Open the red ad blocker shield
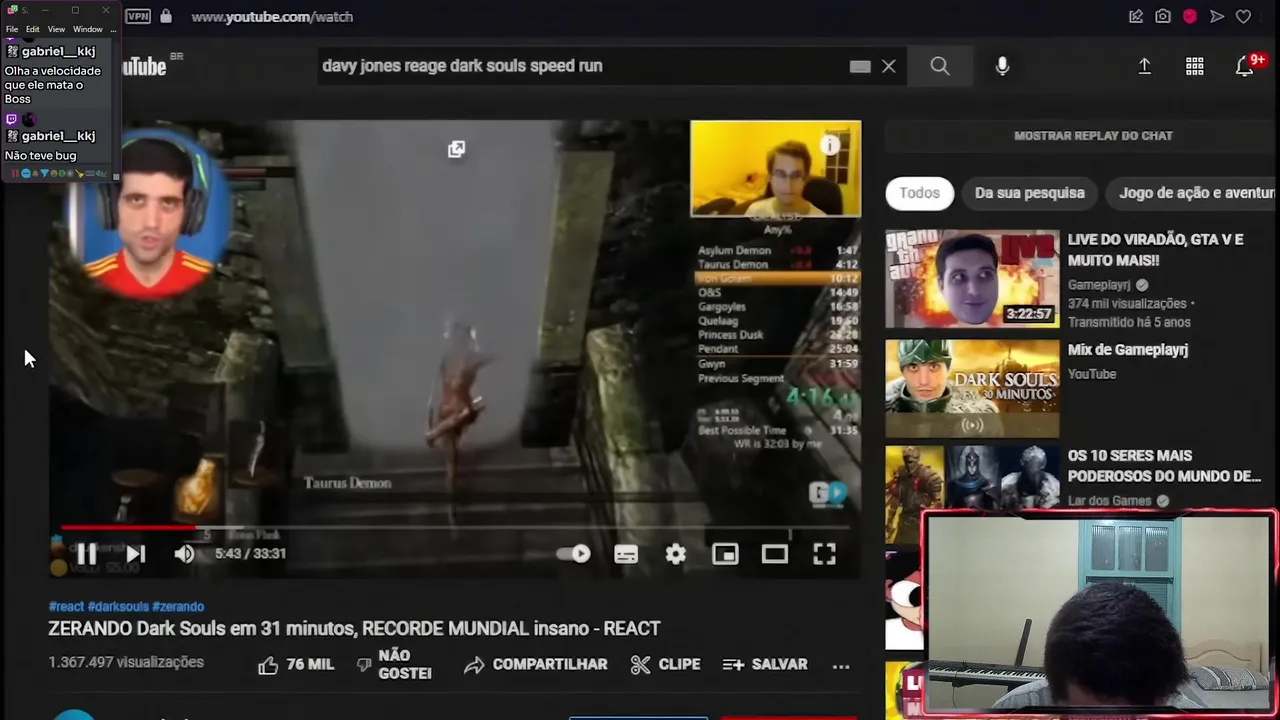Viewport: 1280px width, 720px height. tap(1190, 16)
